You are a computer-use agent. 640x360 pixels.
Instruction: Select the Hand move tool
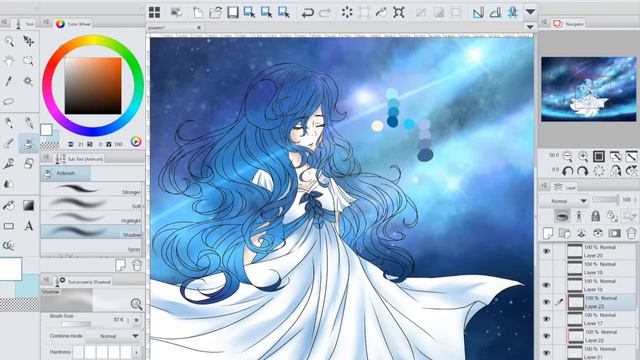[x=9, y=61]
